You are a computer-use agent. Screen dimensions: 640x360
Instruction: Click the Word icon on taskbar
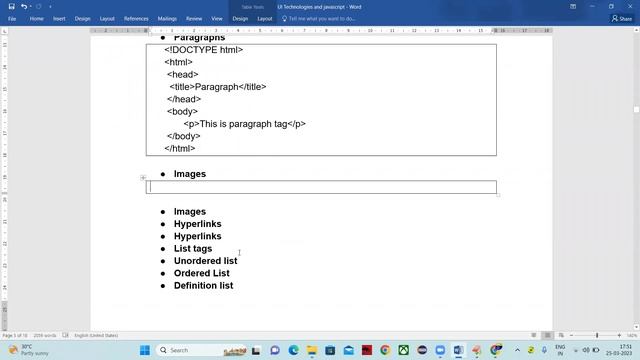coord(458,350)
